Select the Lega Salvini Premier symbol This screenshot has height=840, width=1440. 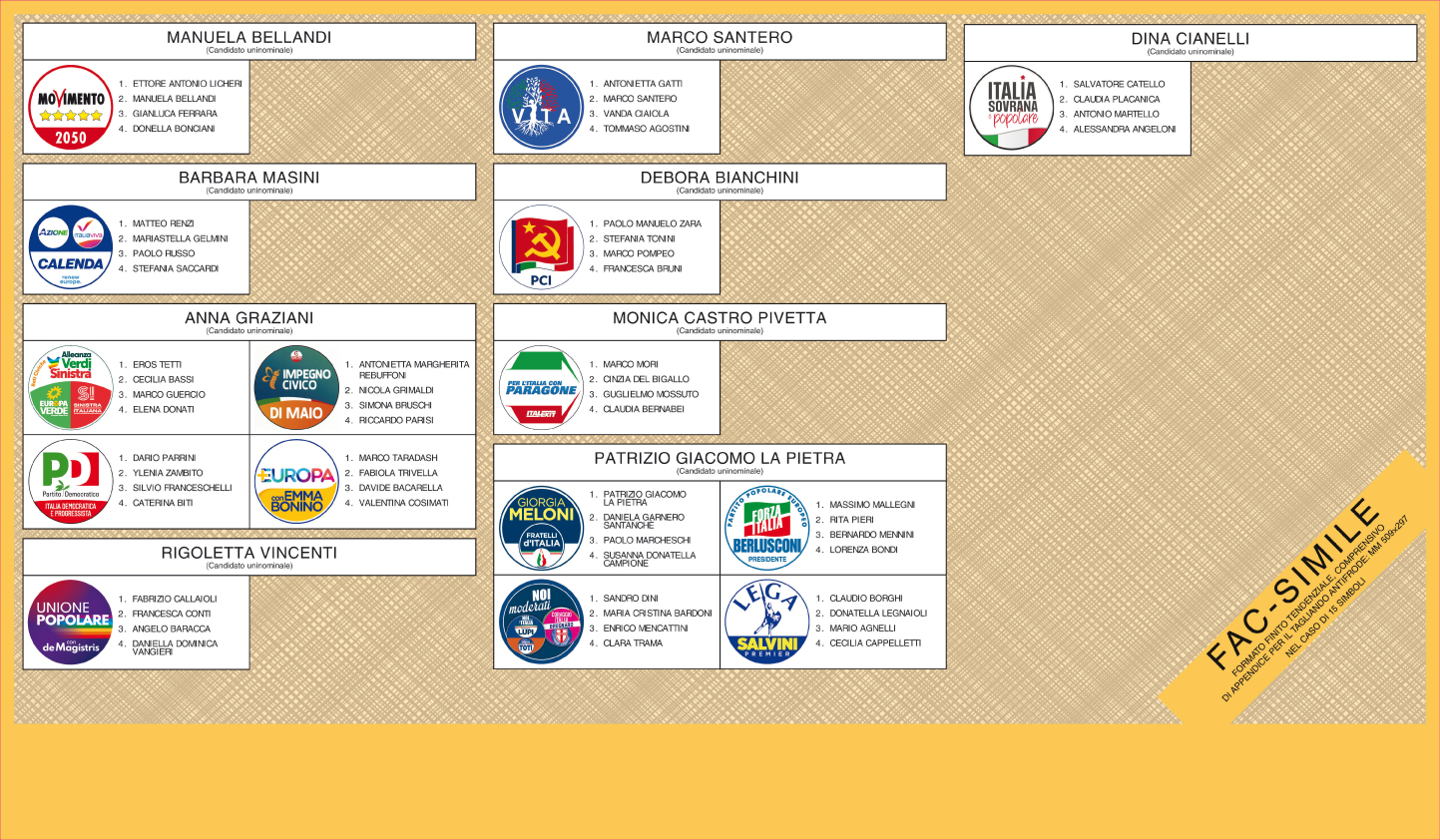(766, 622)
